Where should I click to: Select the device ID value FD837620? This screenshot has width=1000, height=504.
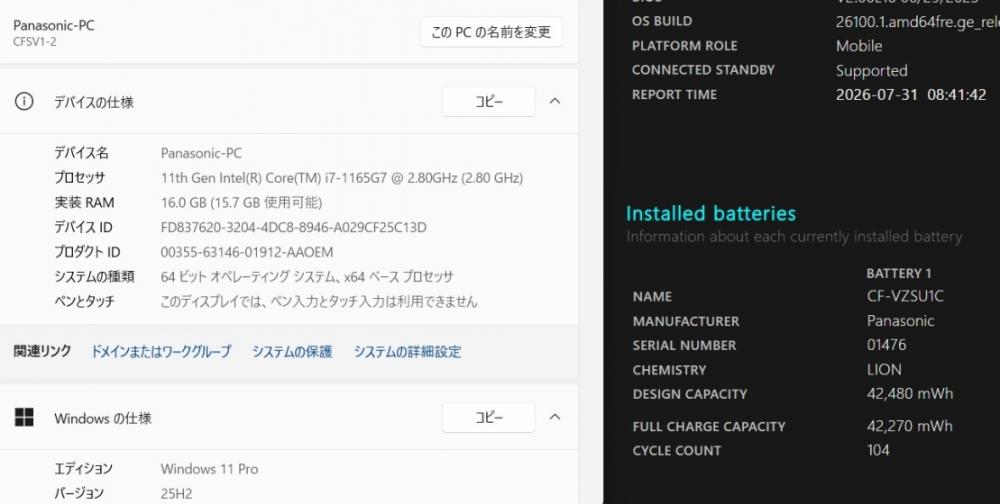[x=293, y=227]
